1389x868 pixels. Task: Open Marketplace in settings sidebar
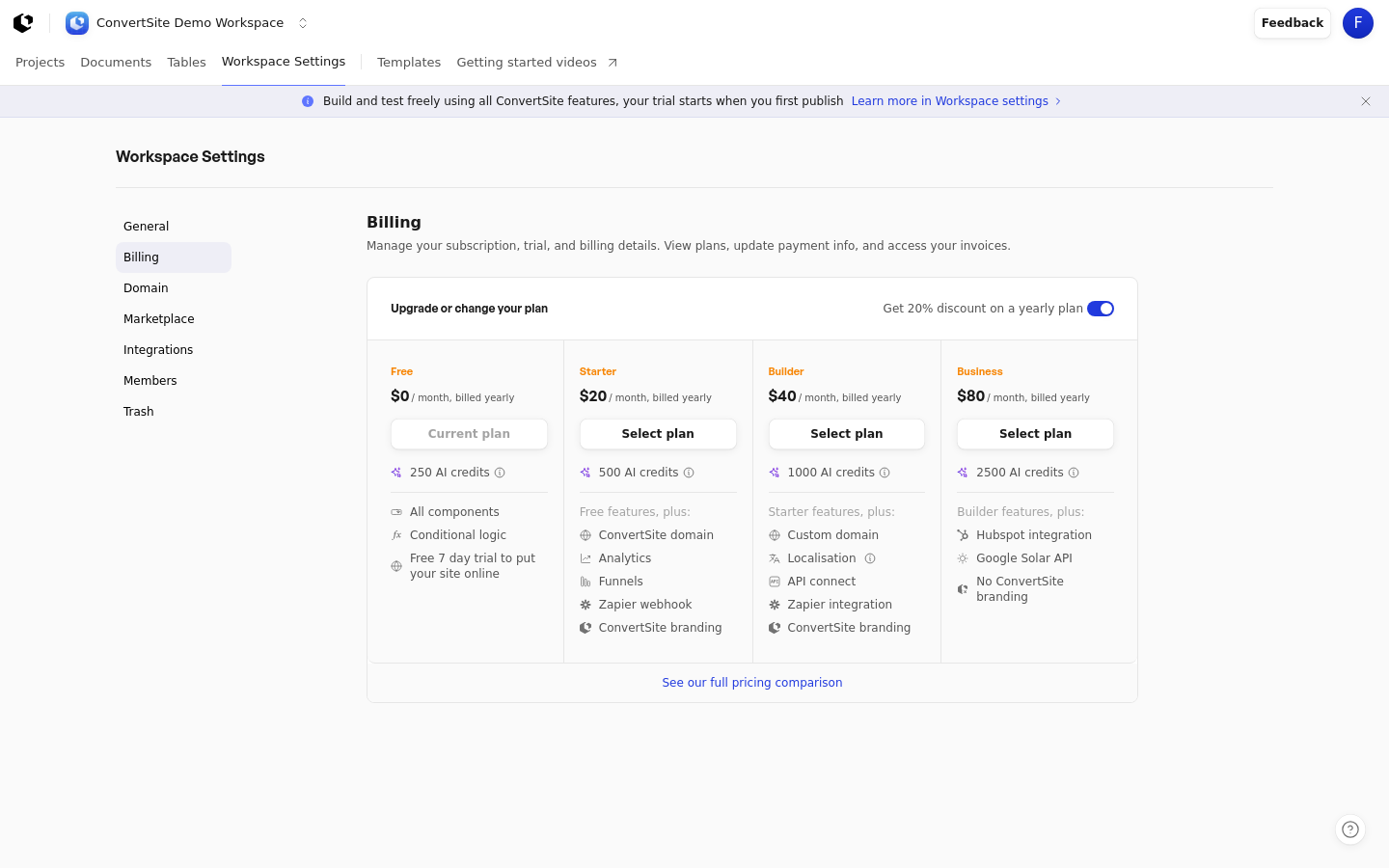pos(174,319)
